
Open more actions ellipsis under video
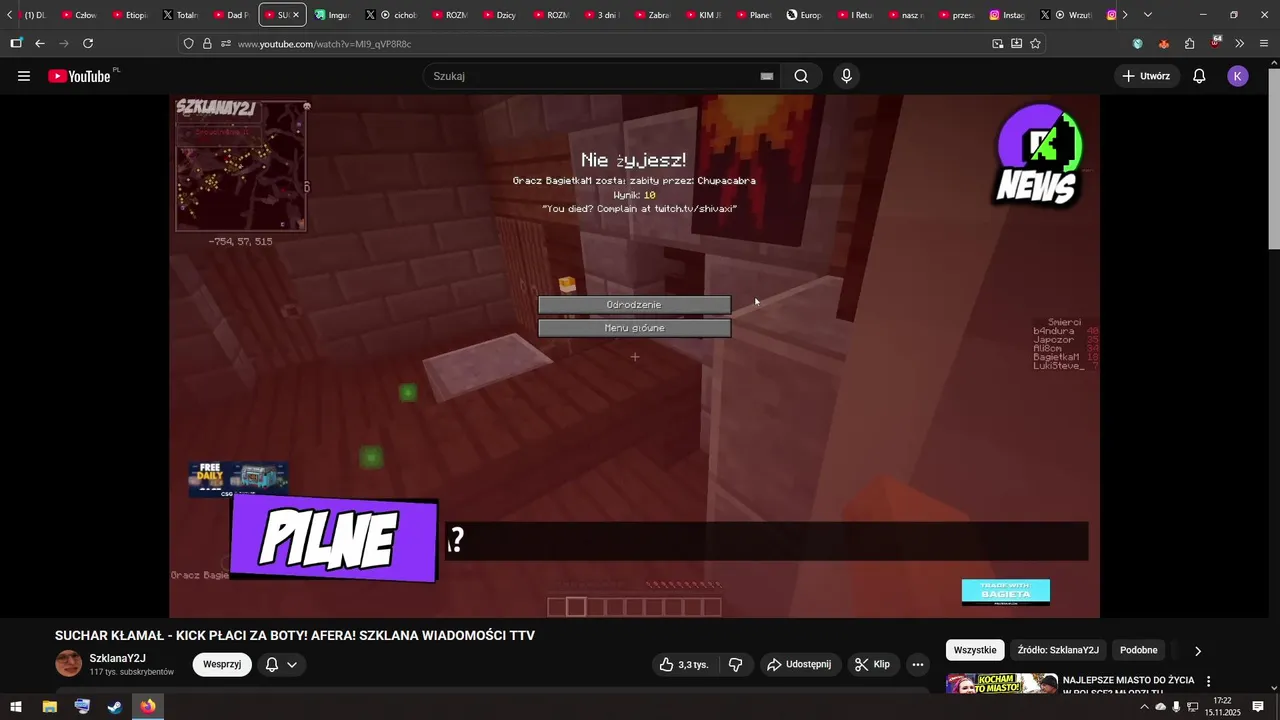click(917, 664)
